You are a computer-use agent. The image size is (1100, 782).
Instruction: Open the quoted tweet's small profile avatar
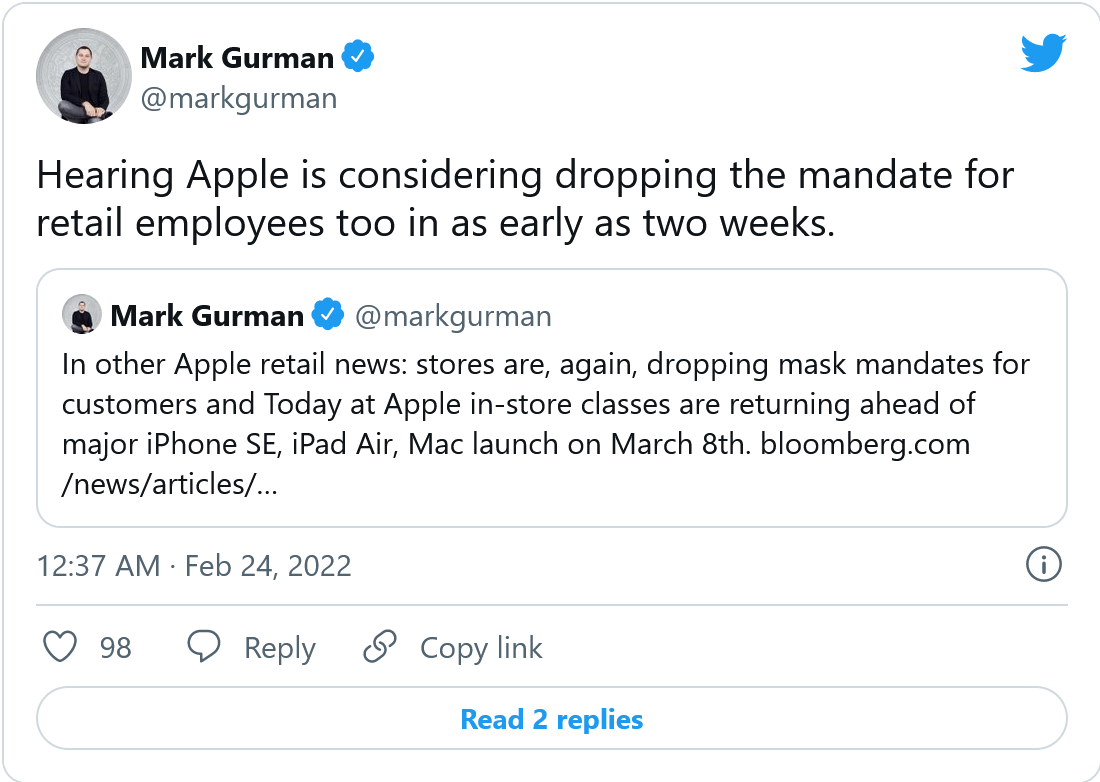pyautogui.click(x=82, y=314)
